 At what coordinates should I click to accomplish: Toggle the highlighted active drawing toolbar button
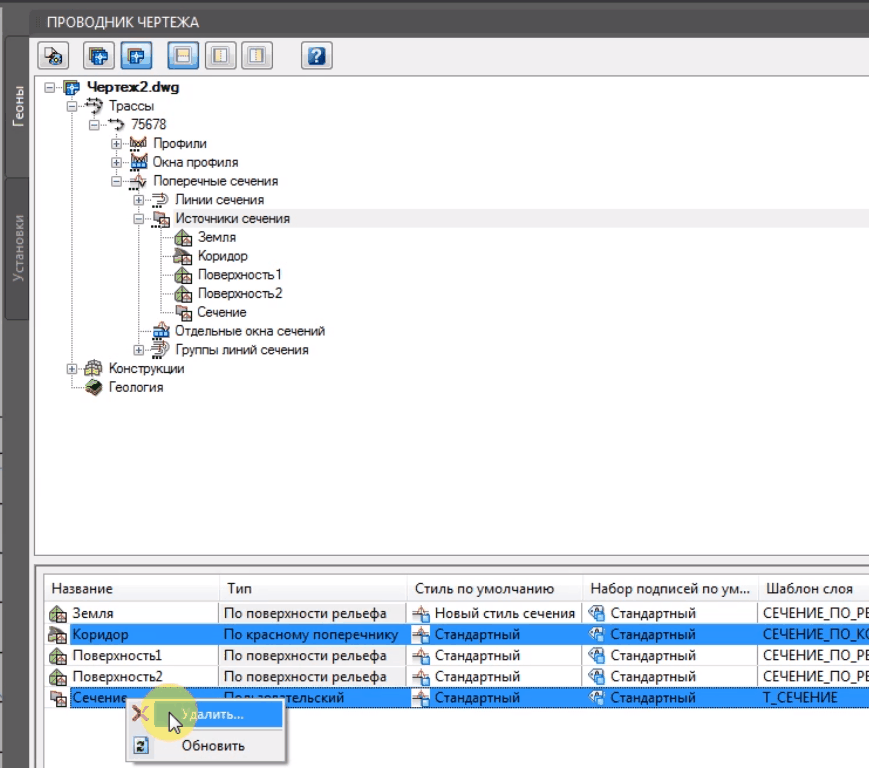(x=135, y=55)
